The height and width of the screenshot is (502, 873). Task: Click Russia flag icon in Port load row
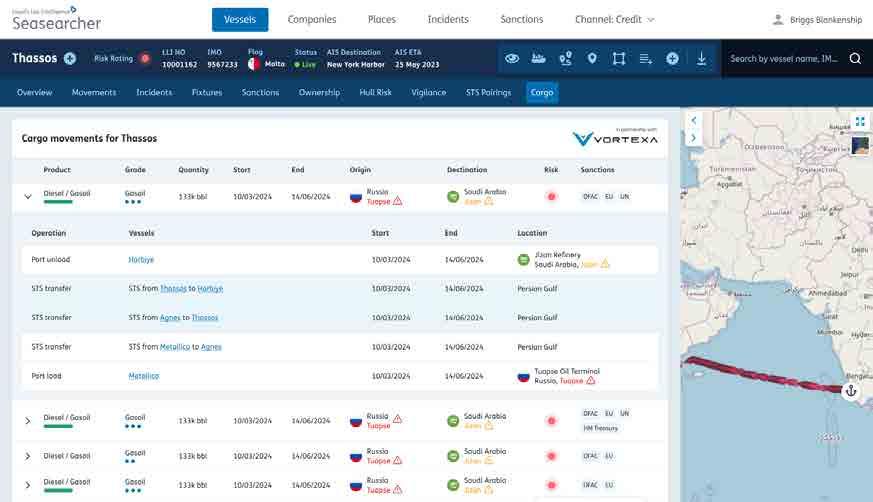[x=523, y=377]
